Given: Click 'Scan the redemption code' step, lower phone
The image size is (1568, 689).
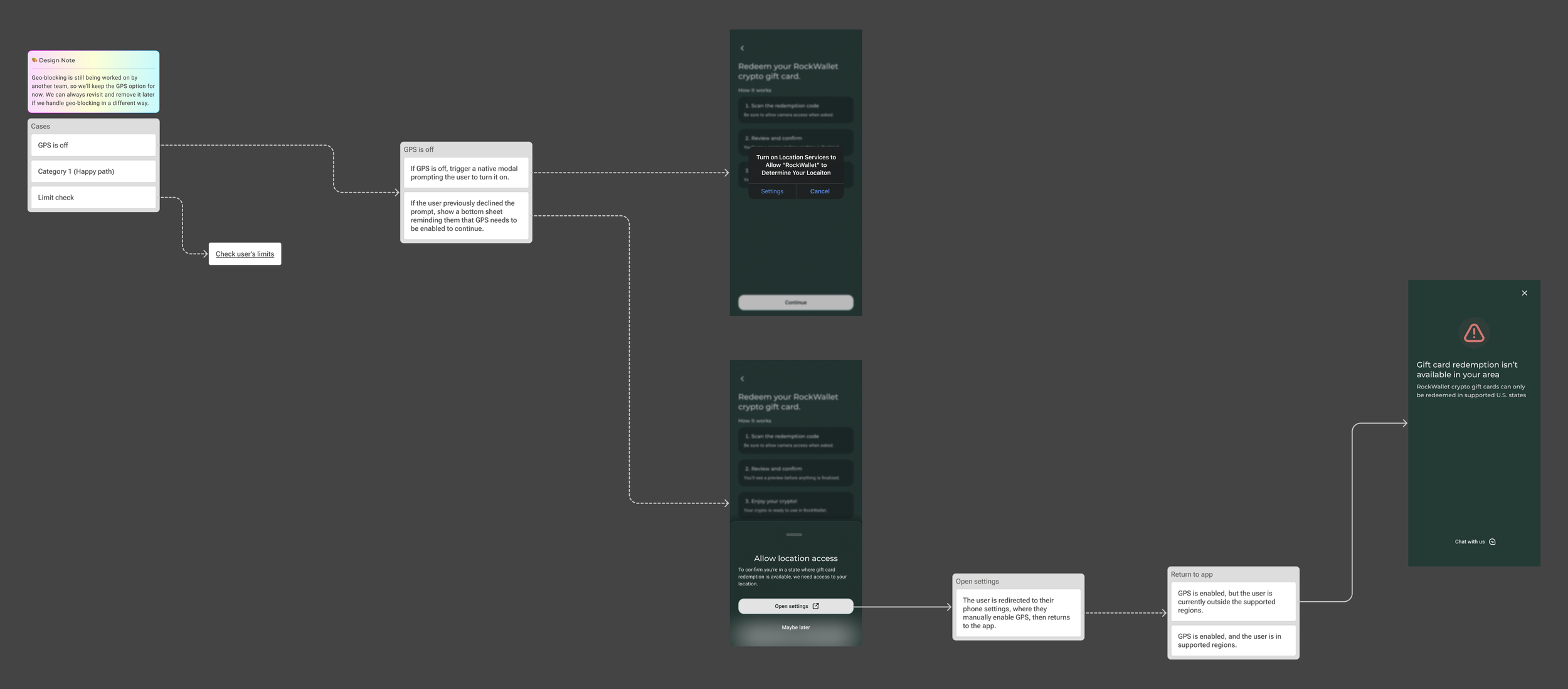Looking at the screenshot, I should coord(795,441).
